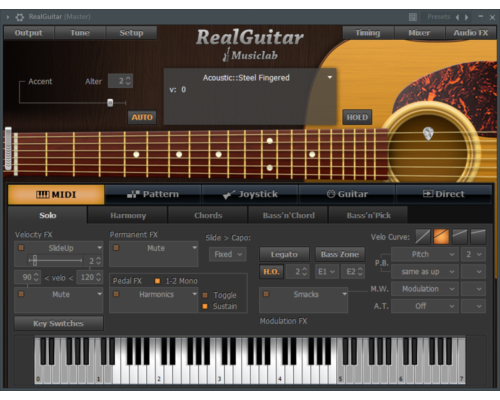Switch to the Pattern mode tab
The height and width of the screenshot is (400, 500).
(x=153, y=194)
